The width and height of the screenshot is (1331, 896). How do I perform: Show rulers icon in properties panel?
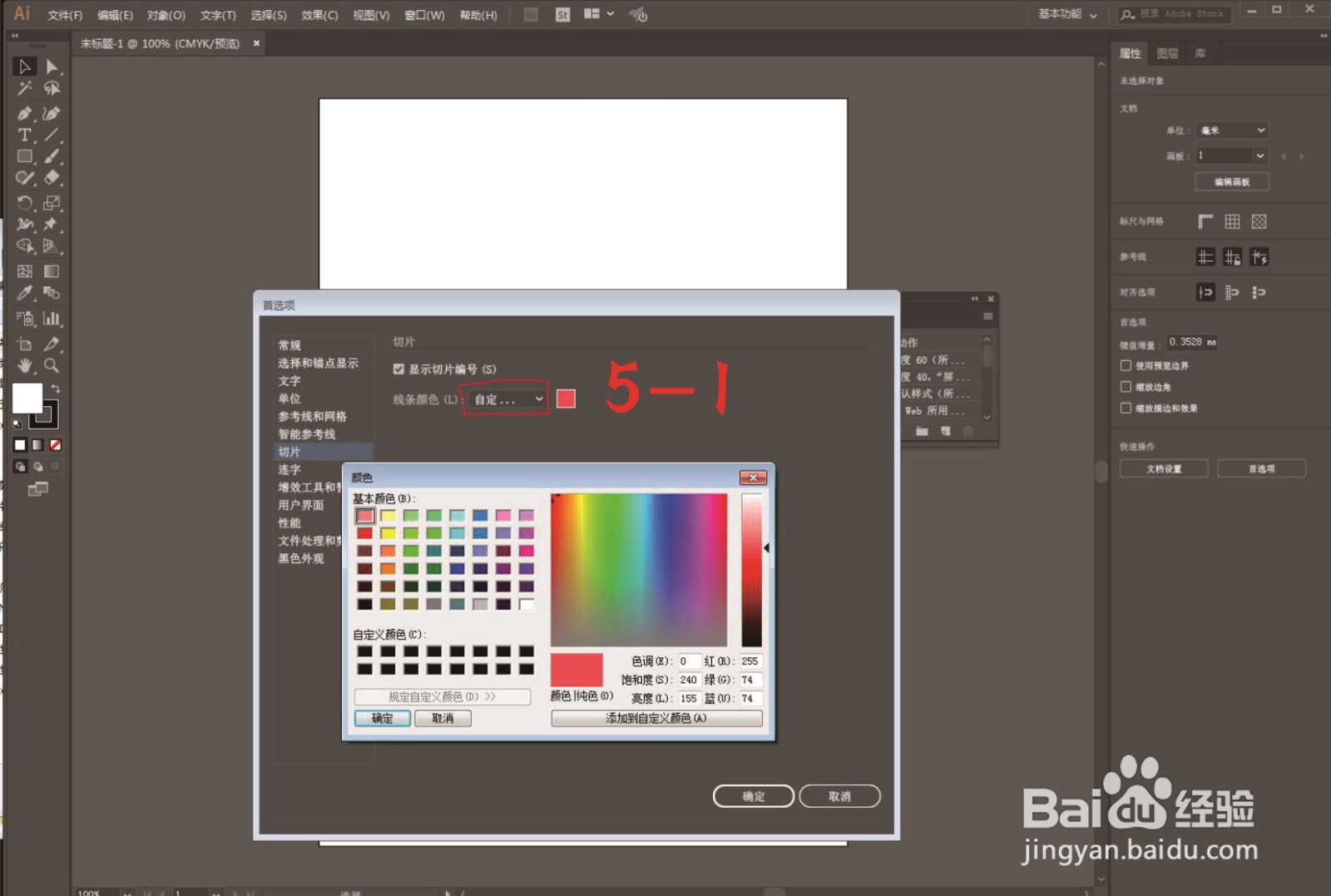tap(1205, 221)
